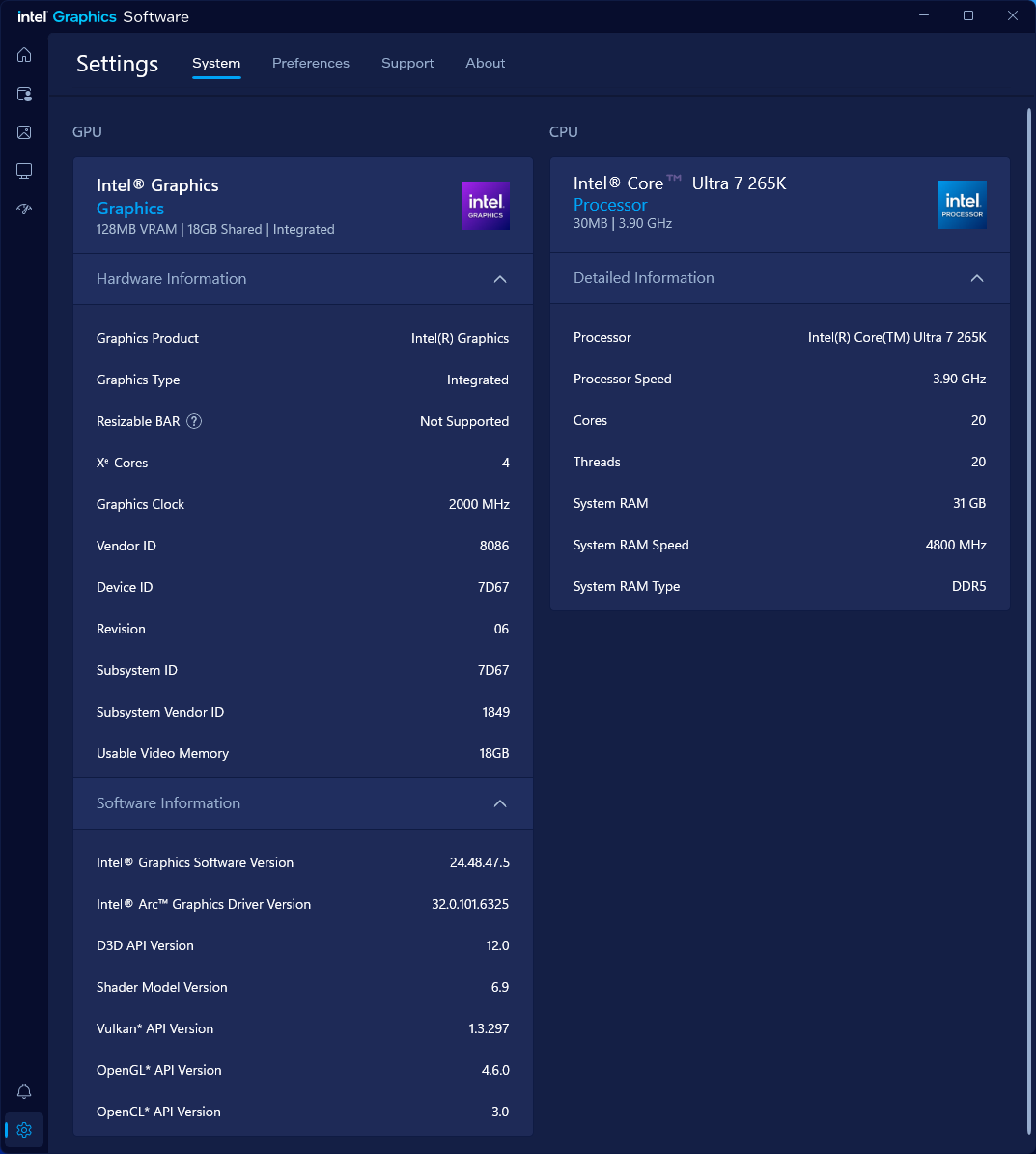The width and height of the screenshot is (1036, 1154).
Task: Click the blue Intel Processor badge
Action: point(963,205)
